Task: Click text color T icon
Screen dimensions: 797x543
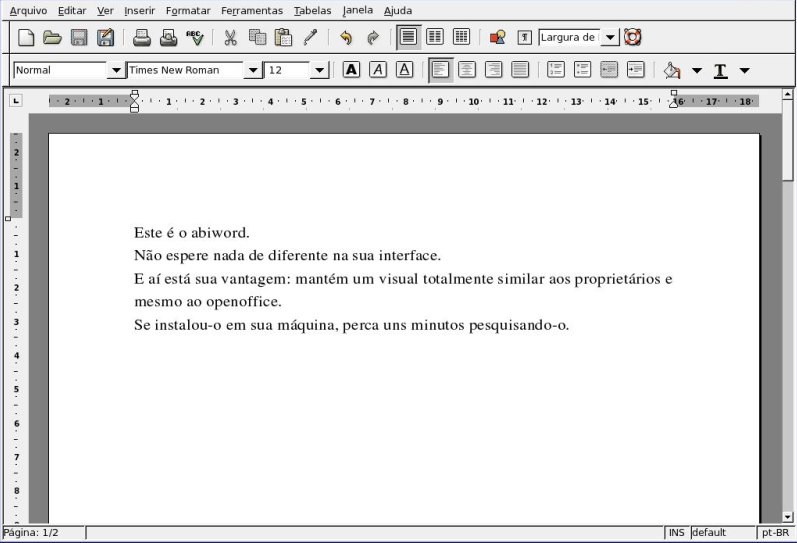Action: click(720, 71)
